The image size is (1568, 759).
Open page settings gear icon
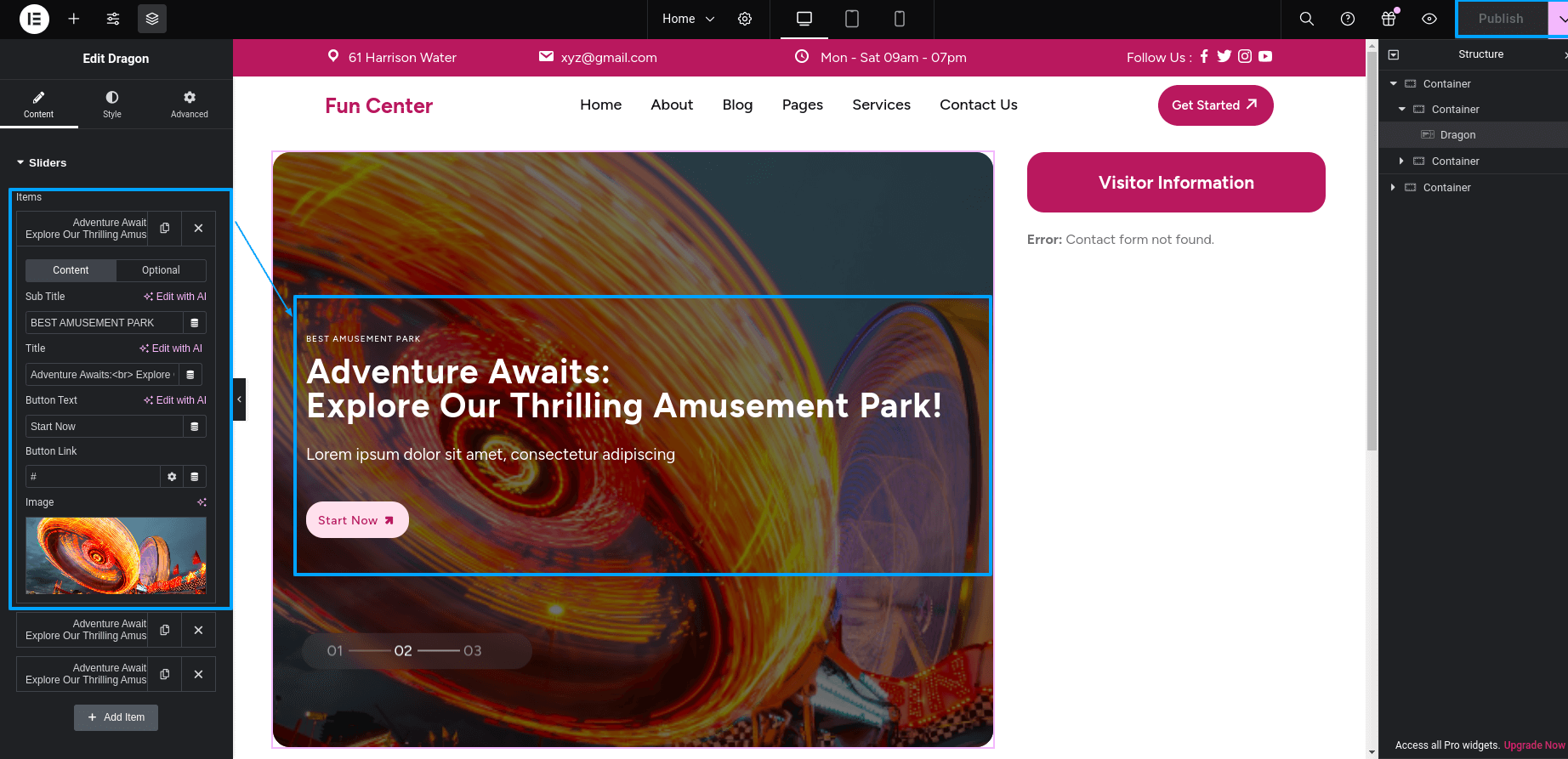(x=745, y=19)
